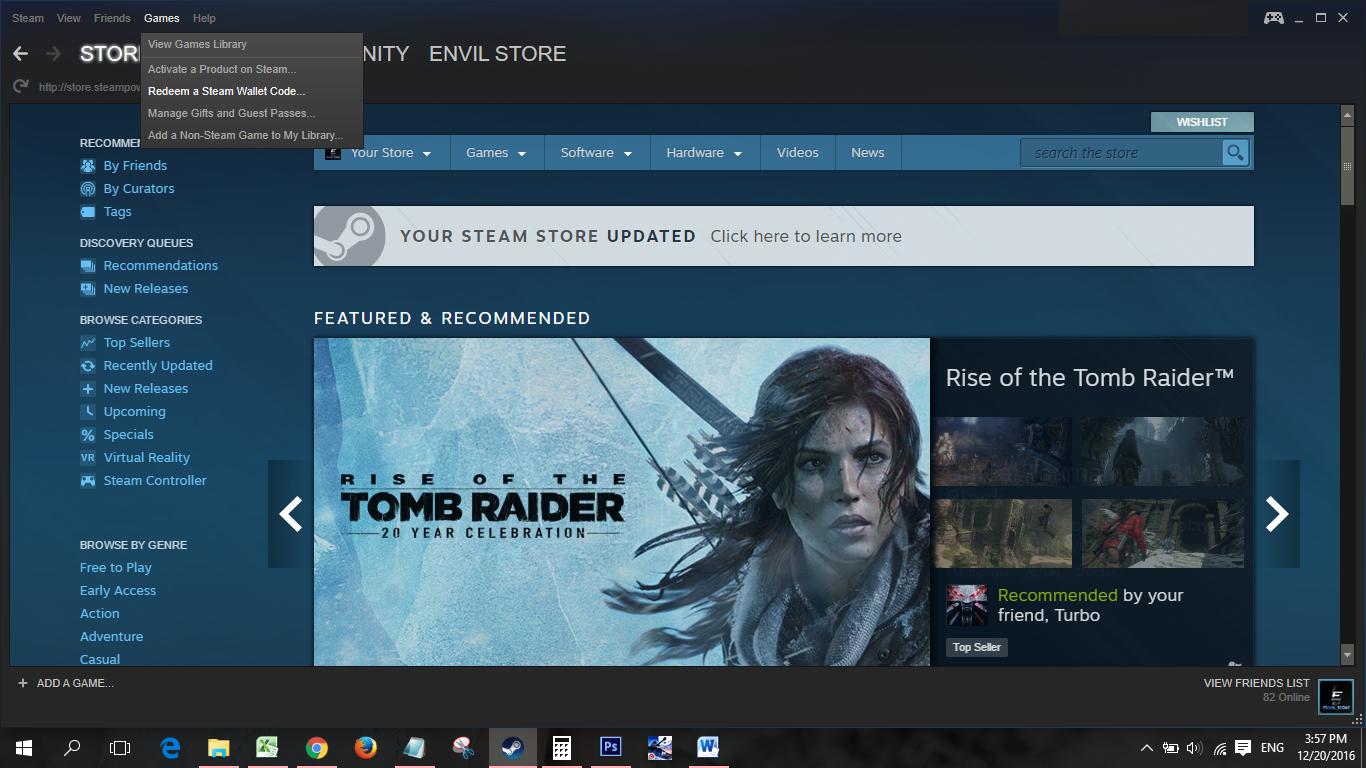
Task: Open Google Chrome from the taskbar
Action: click(x=317, y=747)
